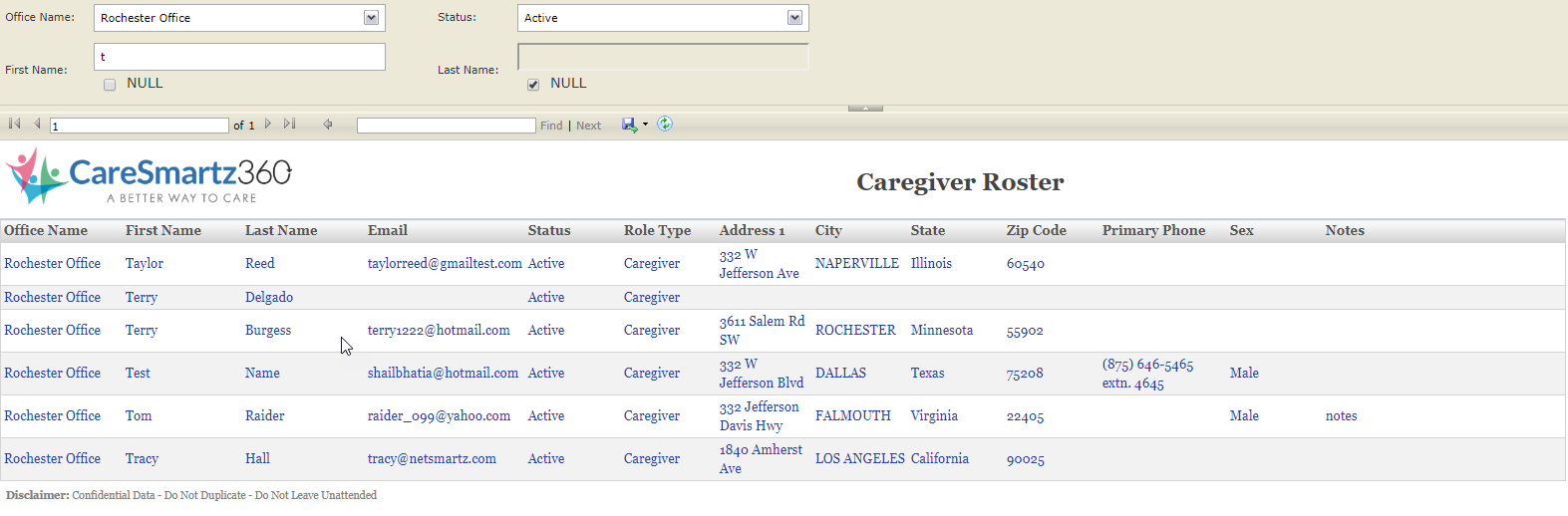Screen dimensions: 1568x516
Task: Go to next report page icon
Action: 268,124
